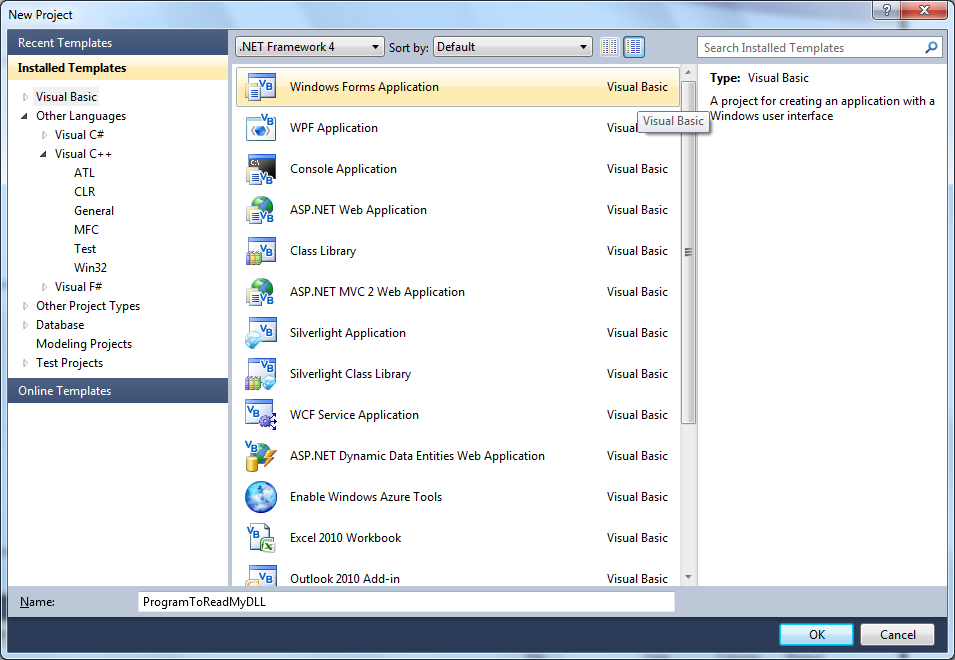Click the search magnifier icon
Viewport: 955px width, 660px height.
pos(931,47)
